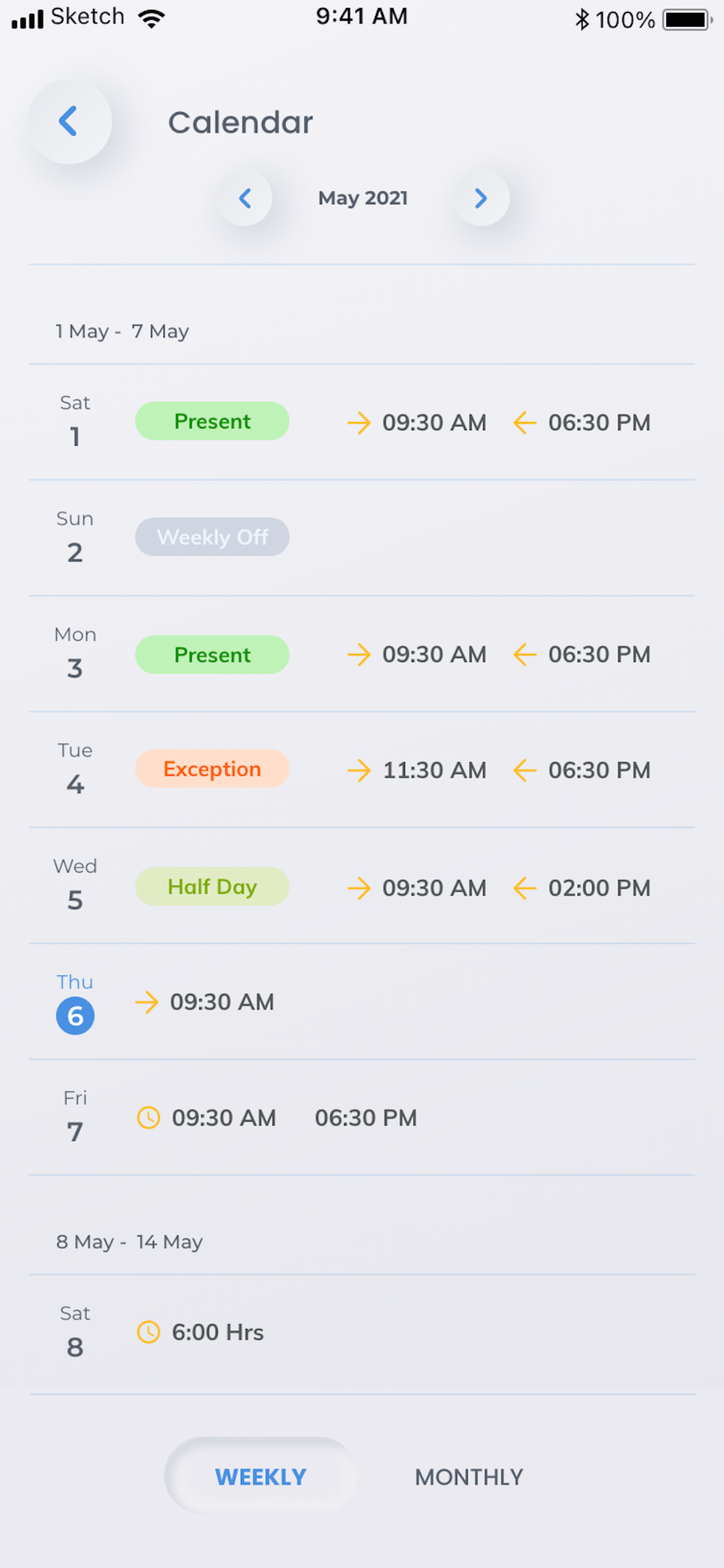This screenshot has width=724, height=1568.
Task: Click the check-out arrow on Saturday 1
Action: 525,423
